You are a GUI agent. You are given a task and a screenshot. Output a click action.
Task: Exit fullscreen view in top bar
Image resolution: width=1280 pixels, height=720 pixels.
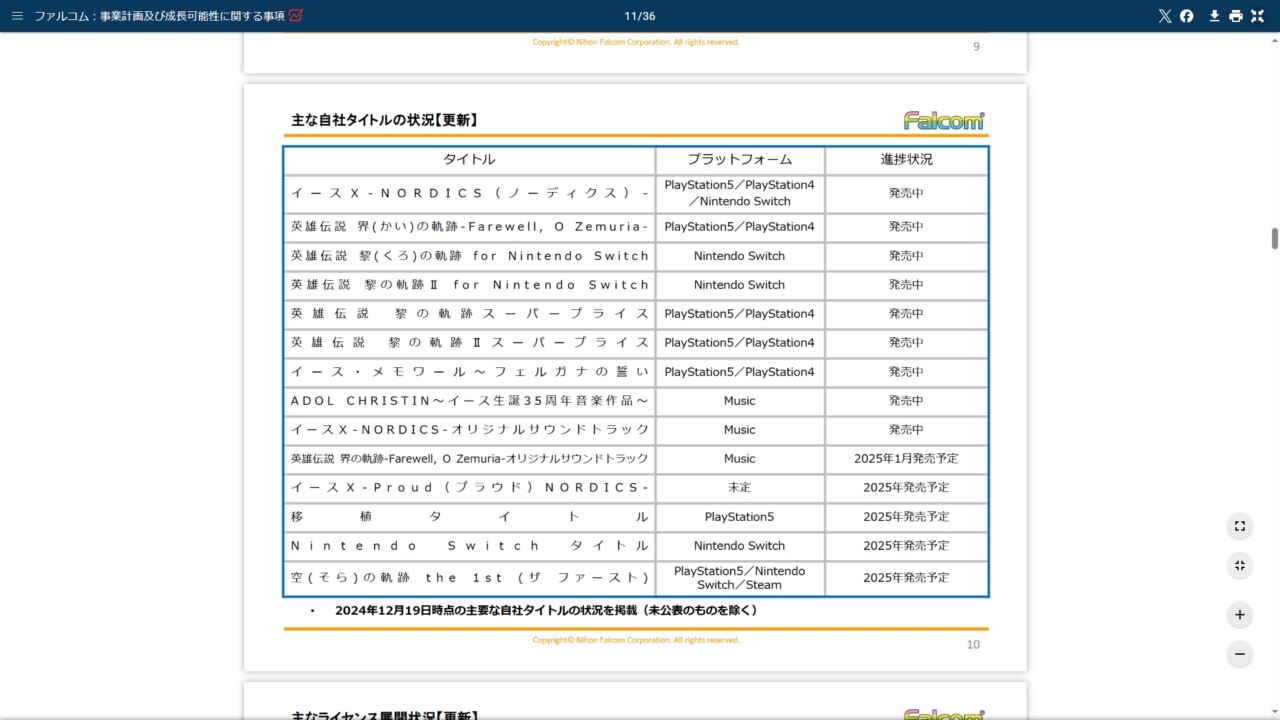(1257, 16)
